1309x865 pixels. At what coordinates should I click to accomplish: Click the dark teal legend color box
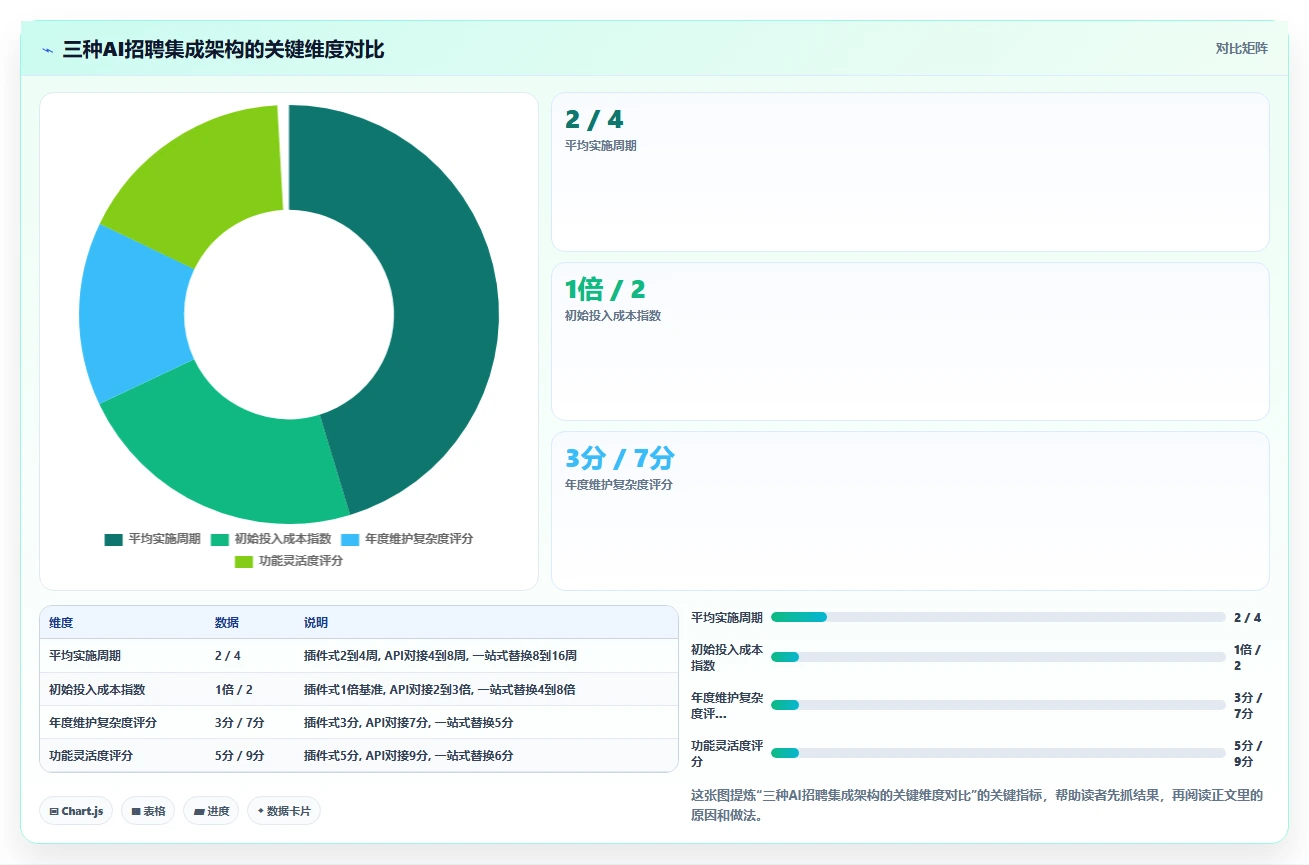coord(113,539)
